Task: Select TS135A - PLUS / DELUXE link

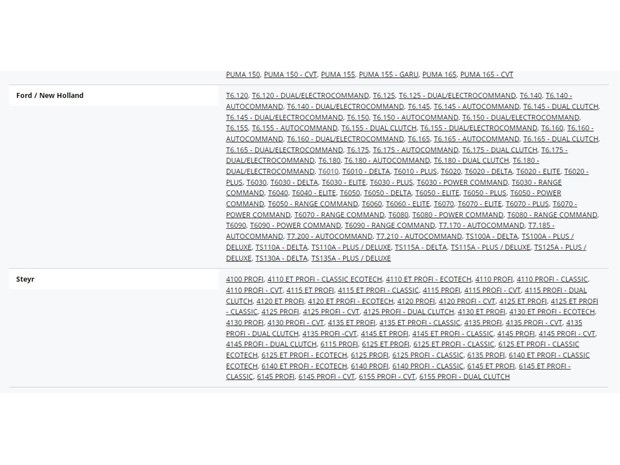Action: tap(351, 258)
